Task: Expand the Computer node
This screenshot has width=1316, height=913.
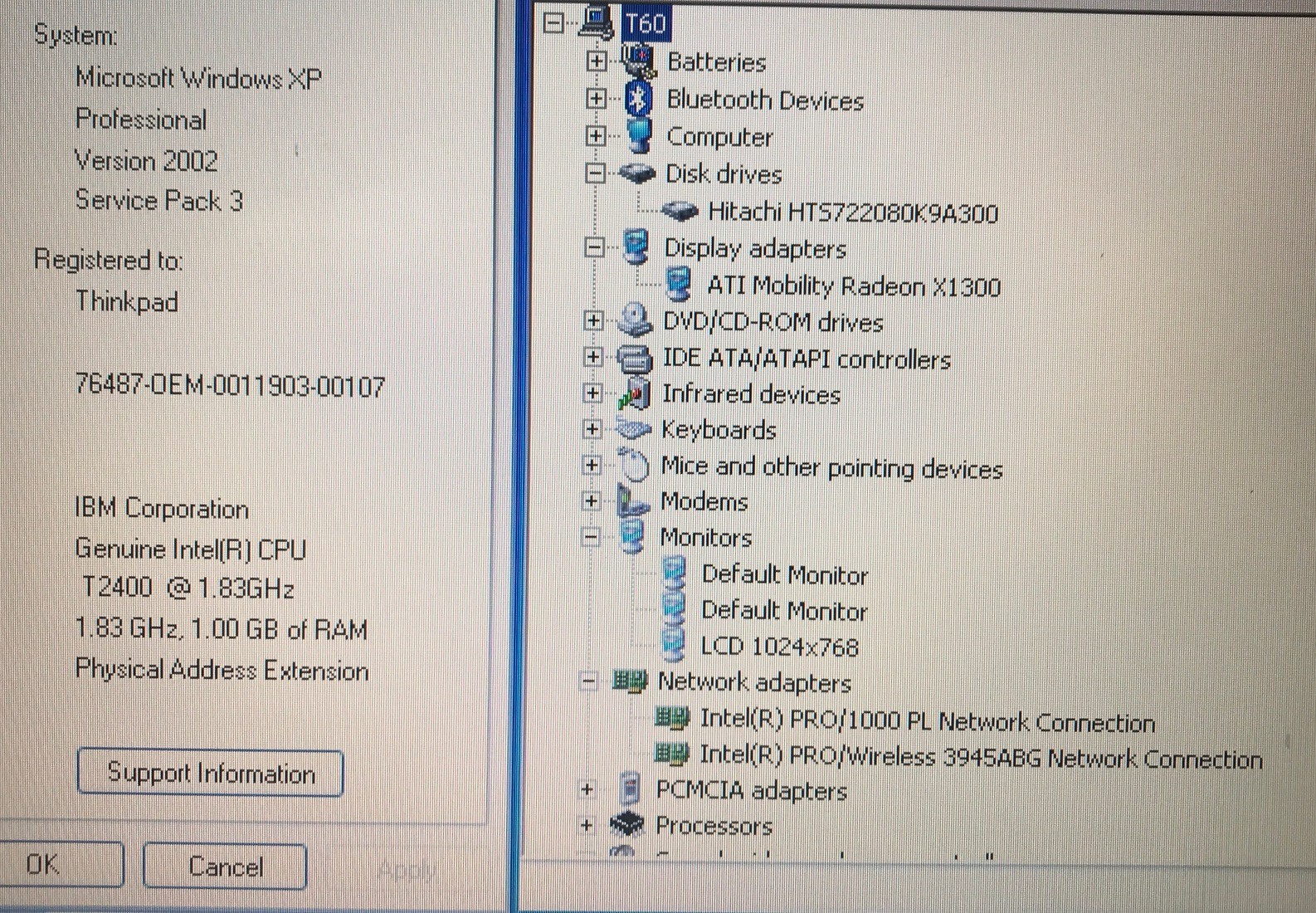Action: [x=595, y=135]
